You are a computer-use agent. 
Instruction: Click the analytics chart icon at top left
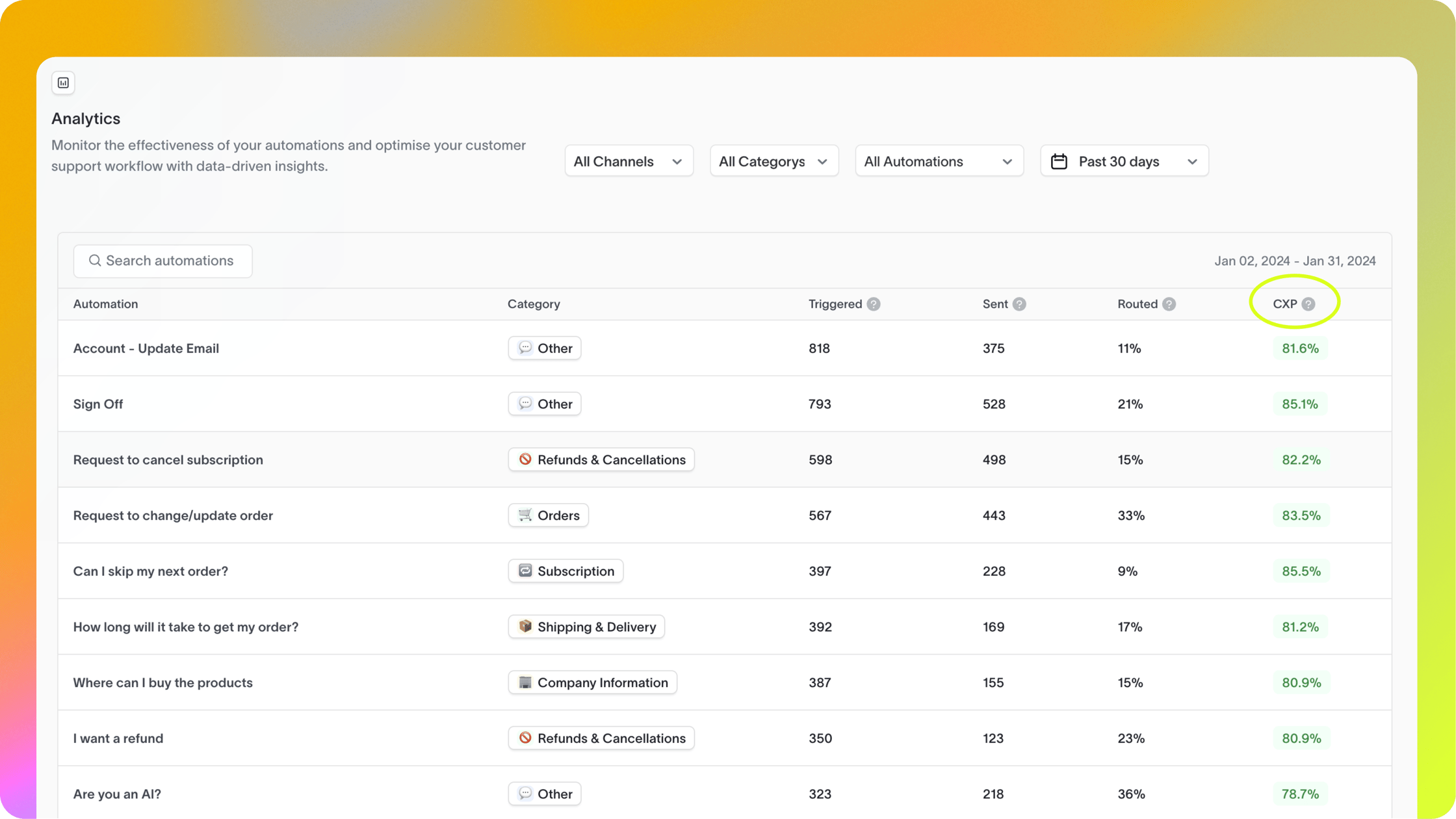(x=63, y=83)
